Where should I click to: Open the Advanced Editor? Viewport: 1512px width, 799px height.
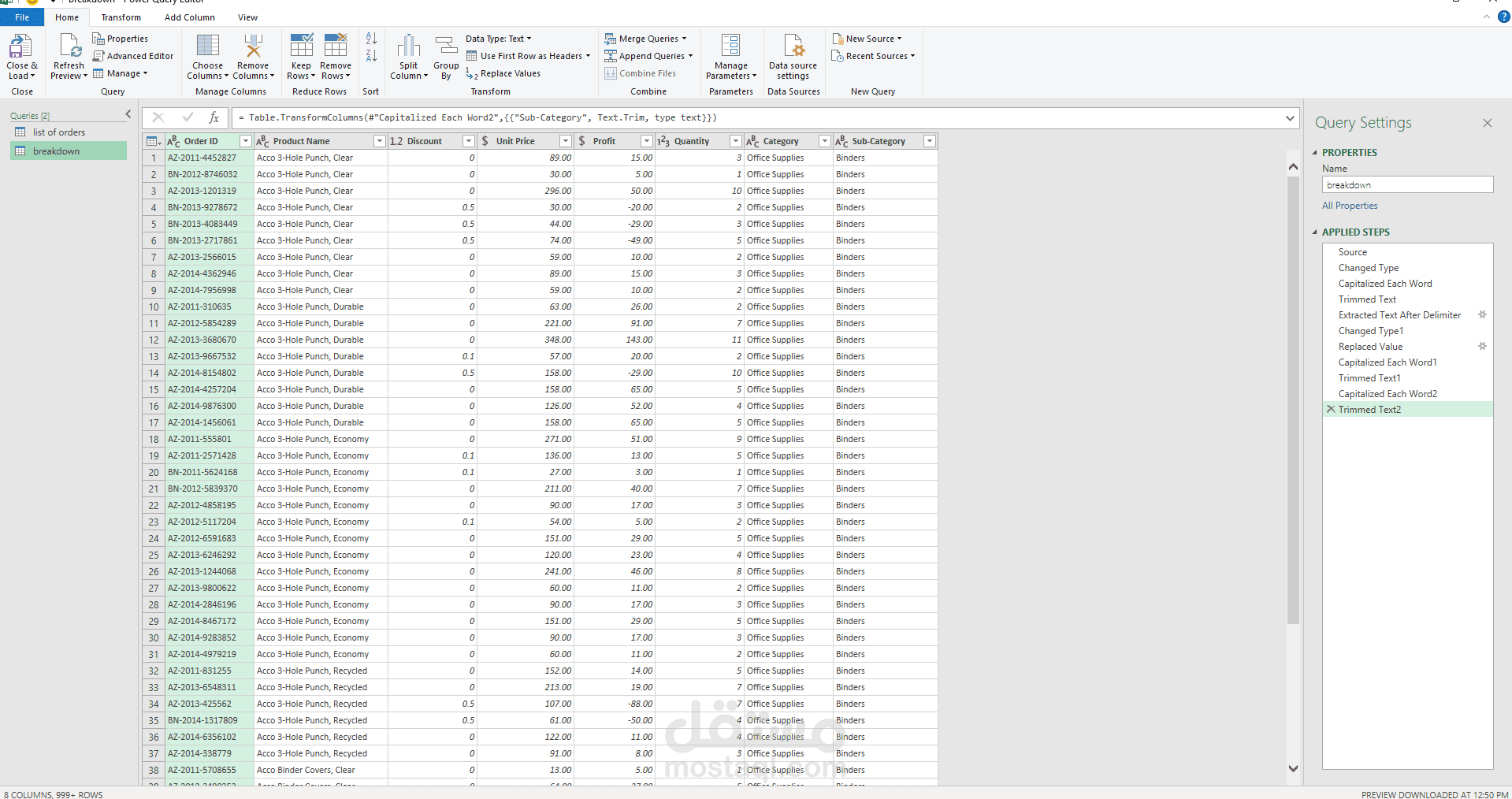tap(133, 56)
